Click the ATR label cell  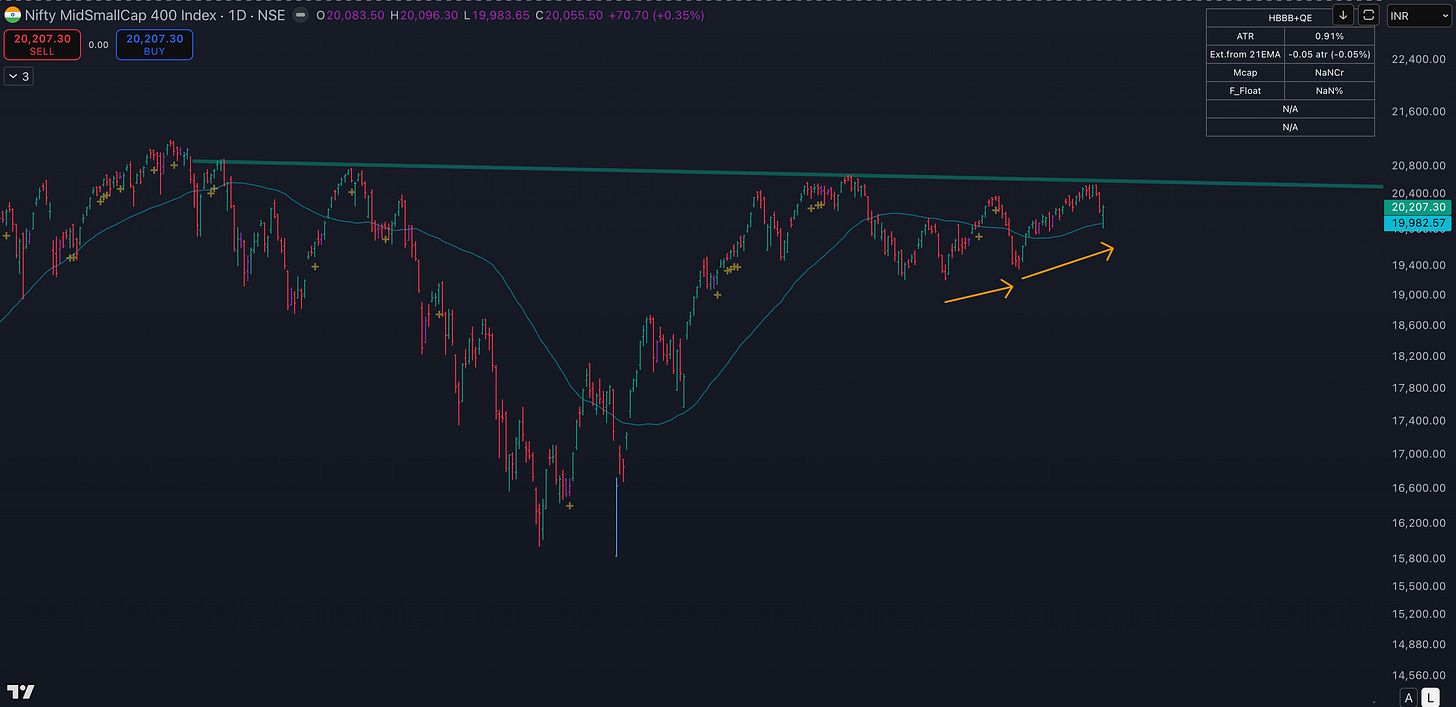click(x=1245, y=36)
